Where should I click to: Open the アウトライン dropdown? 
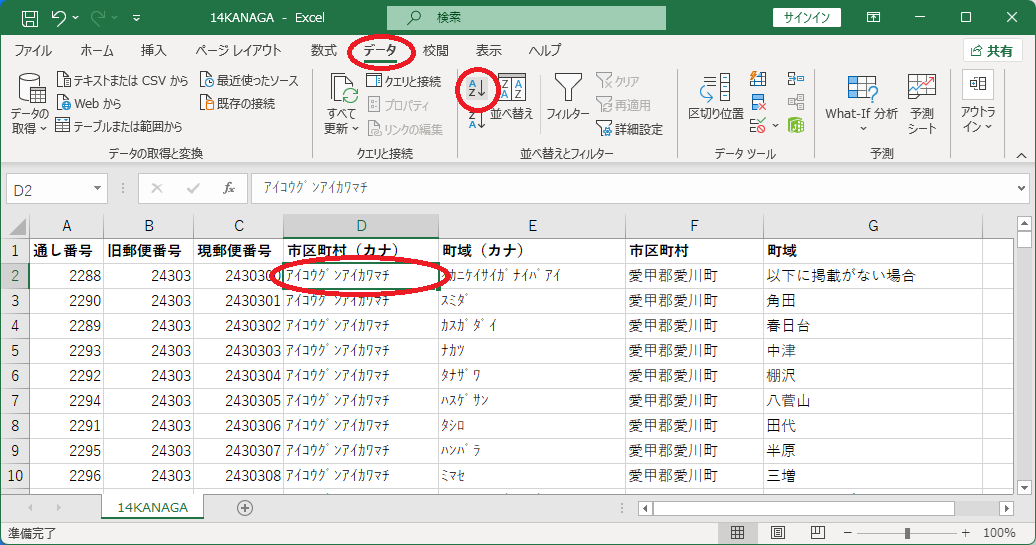(978, 102)
